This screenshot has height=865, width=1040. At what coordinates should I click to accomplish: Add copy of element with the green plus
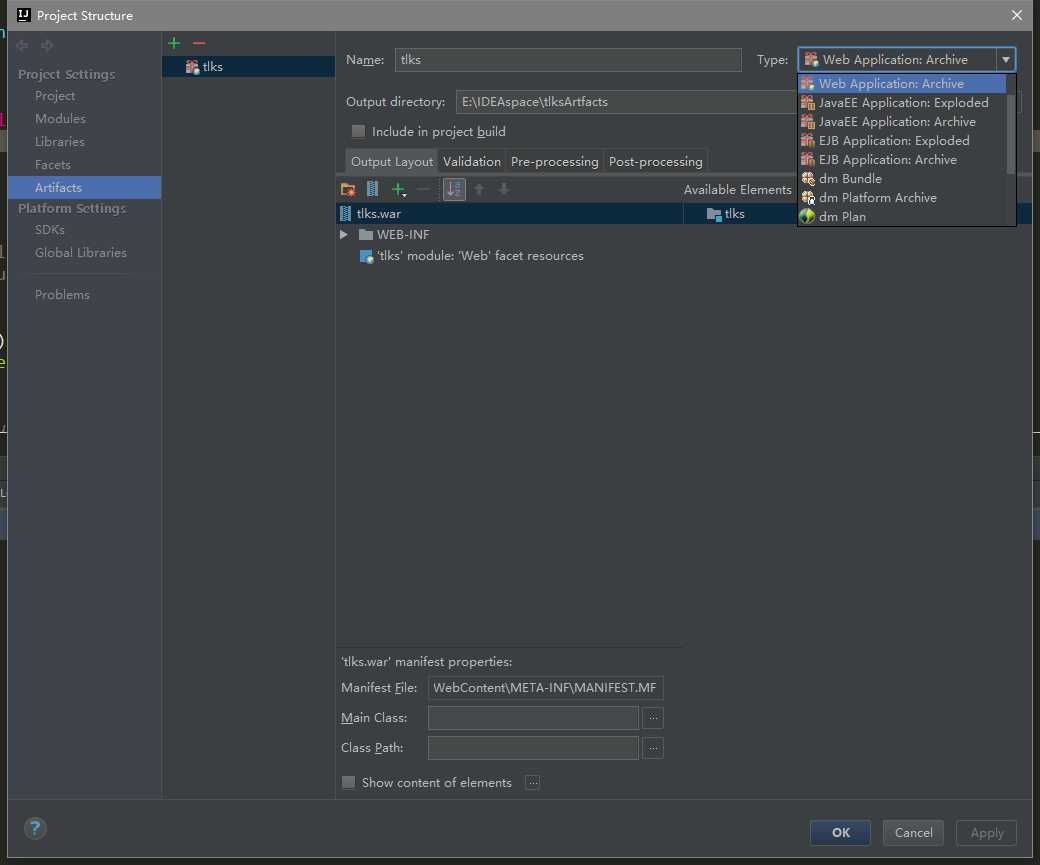398,190
